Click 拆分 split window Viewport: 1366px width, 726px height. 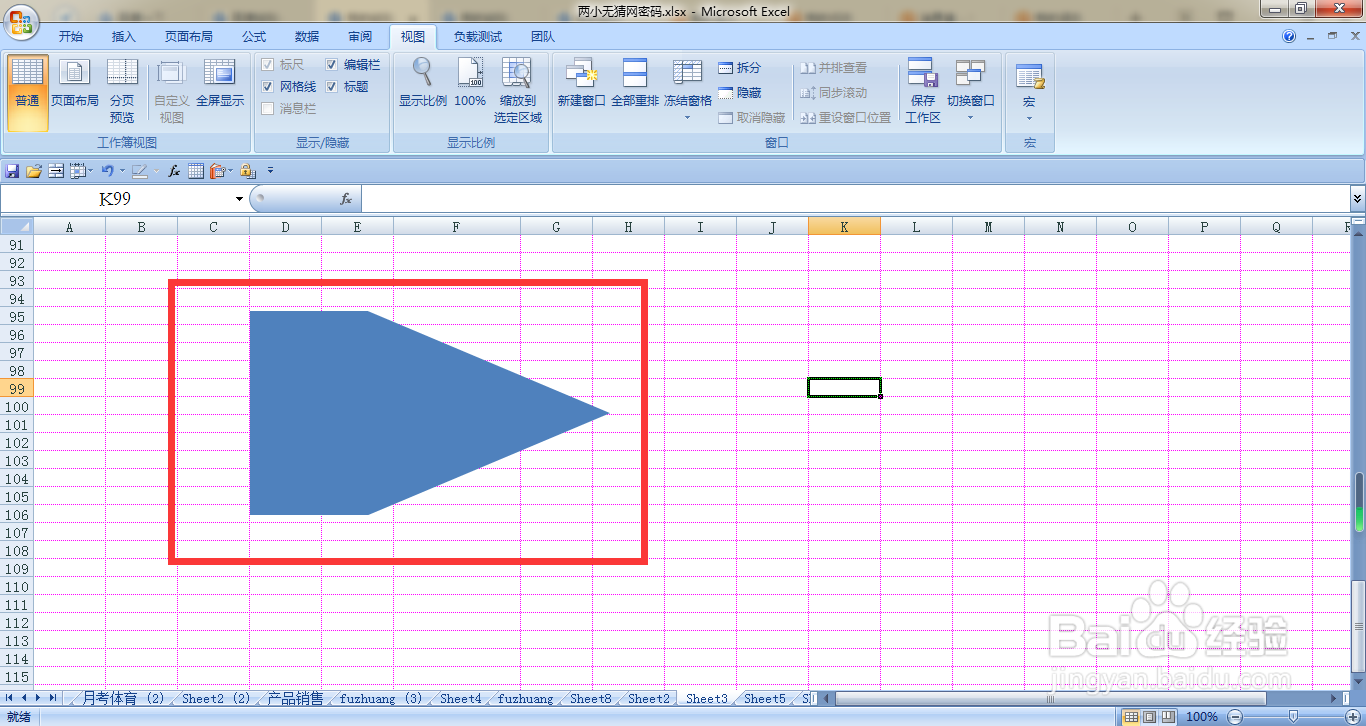740,68
